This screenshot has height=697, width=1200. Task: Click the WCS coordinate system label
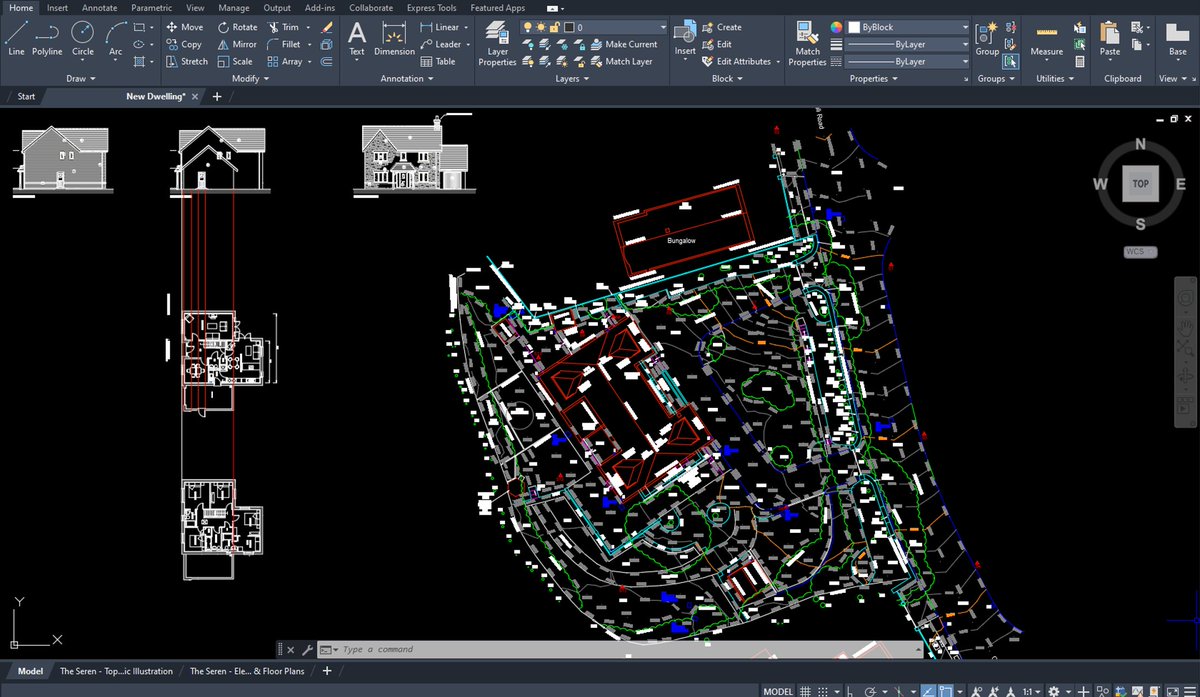click(x=1140, y=251)
